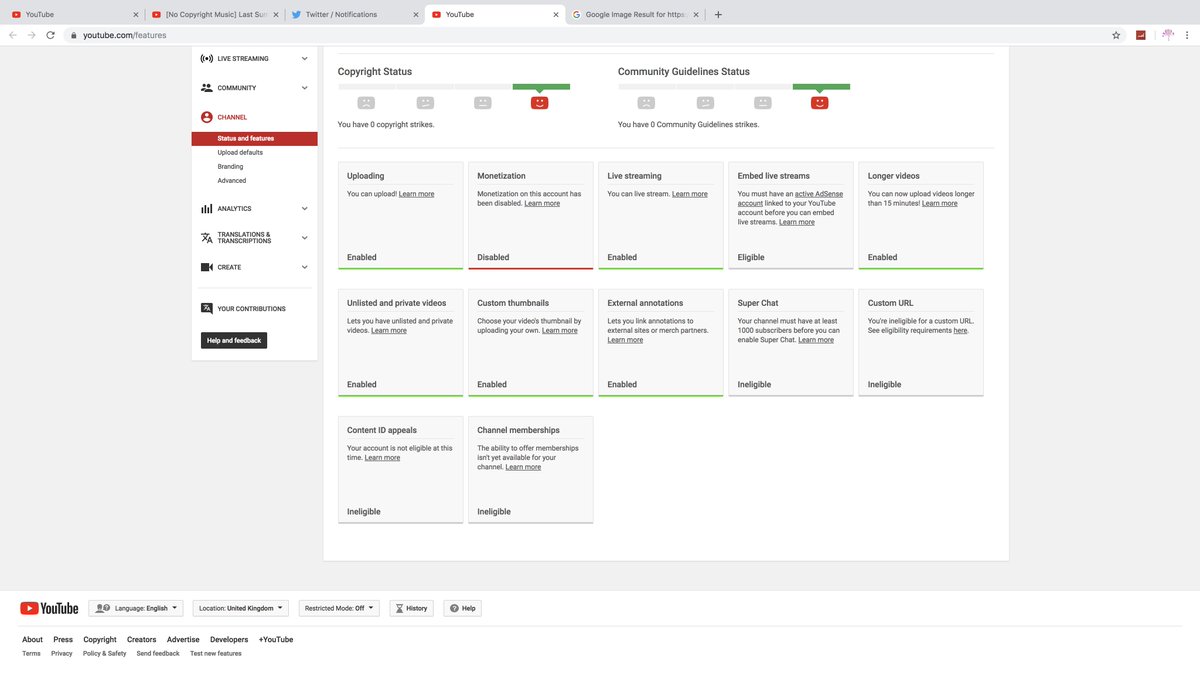Open Learn more in External annotations card

pyautogui.click(x=625, y=340)
